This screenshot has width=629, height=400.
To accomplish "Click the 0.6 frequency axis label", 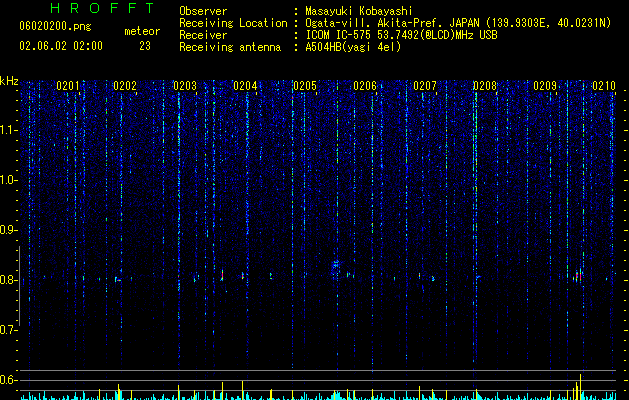I will pyautogui.click(x=9, y=380).
